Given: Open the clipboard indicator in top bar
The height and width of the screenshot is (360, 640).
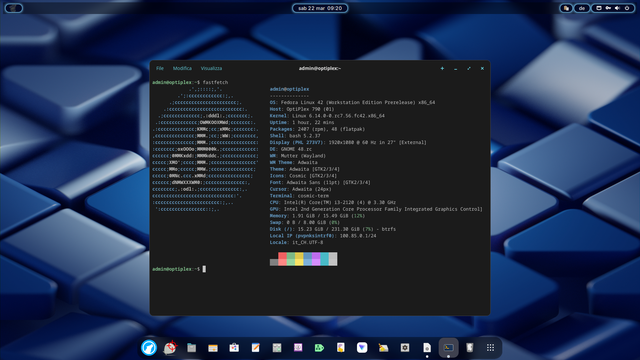Looking at the screenshot, I should coord(566,8).
